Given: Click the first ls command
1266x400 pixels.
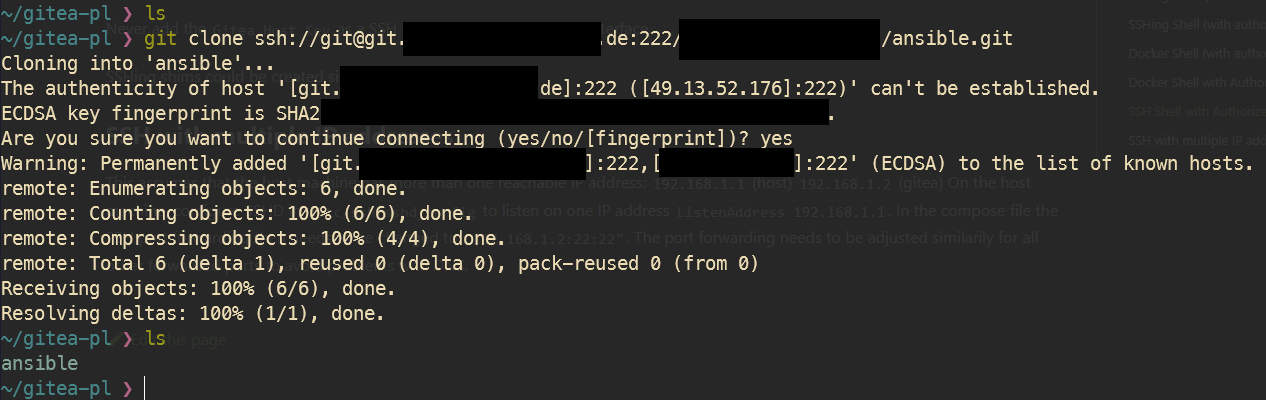Looking at the screenshot, I should click(155, 14).
